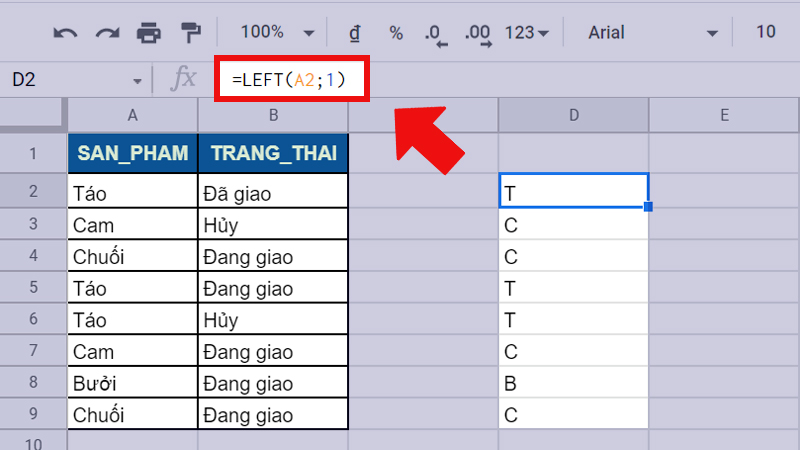Viewport: 800px width, 450px height.
Task: Select row 5 header
Action: coord(33,288)
